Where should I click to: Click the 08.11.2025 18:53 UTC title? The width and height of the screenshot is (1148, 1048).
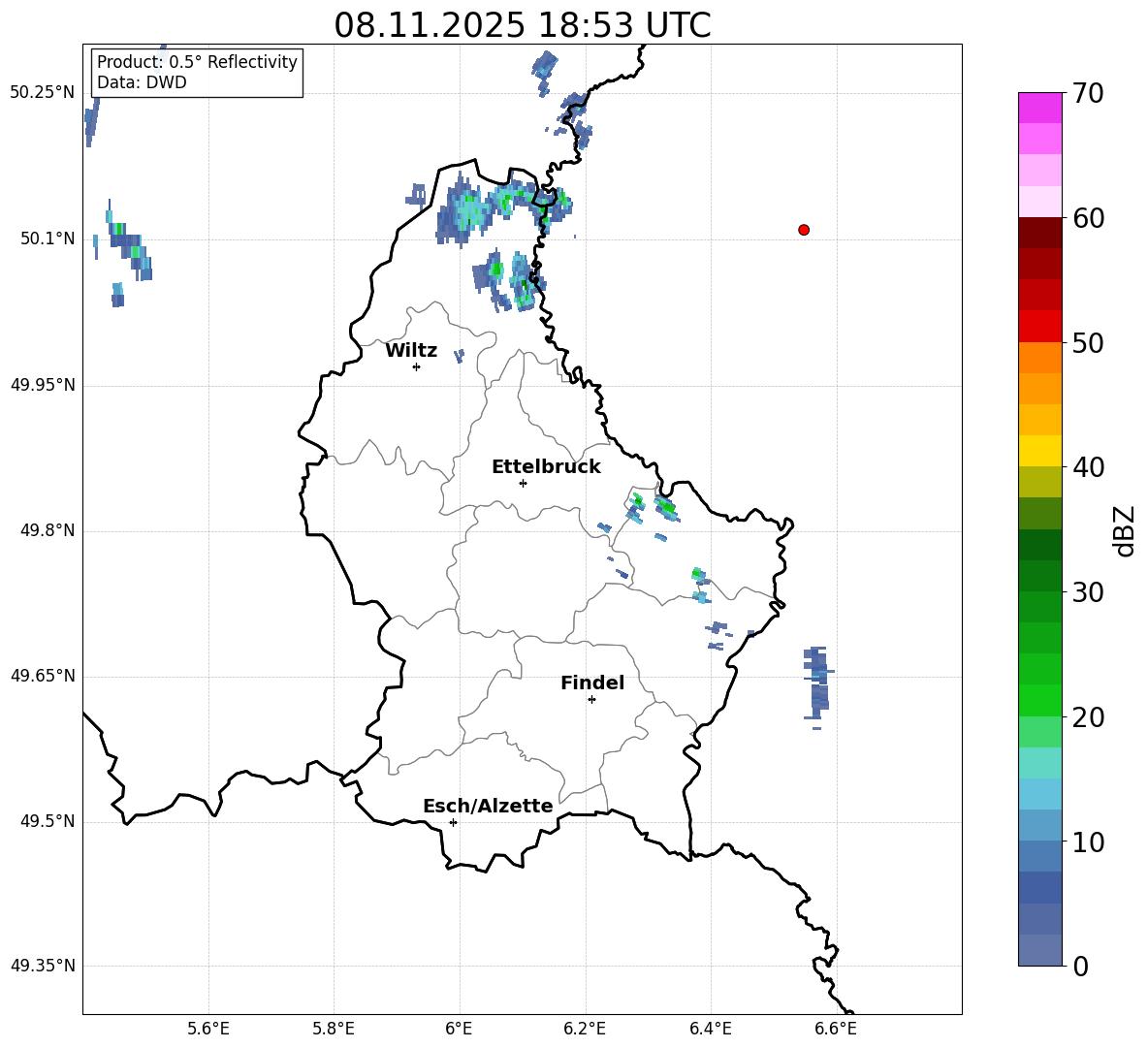pyautogui.click(x=522, y=25)
